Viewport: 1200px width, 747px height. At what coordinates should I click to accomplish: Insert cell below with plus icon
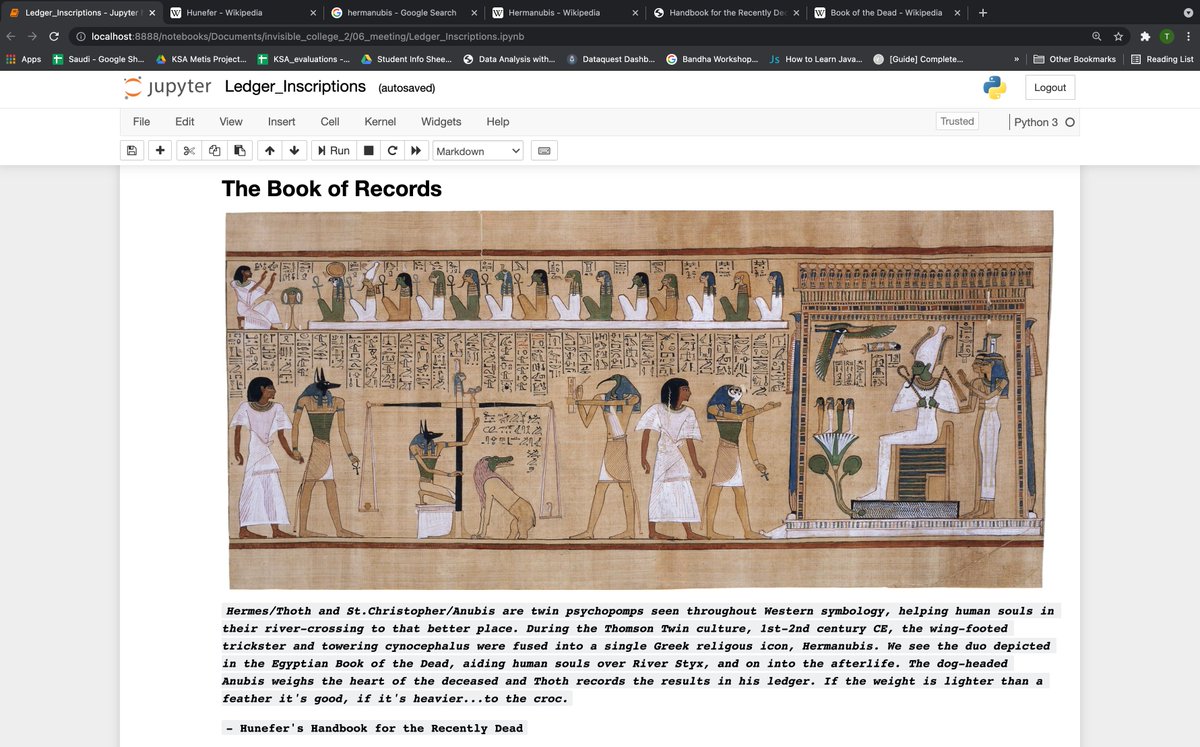[160, 151]
